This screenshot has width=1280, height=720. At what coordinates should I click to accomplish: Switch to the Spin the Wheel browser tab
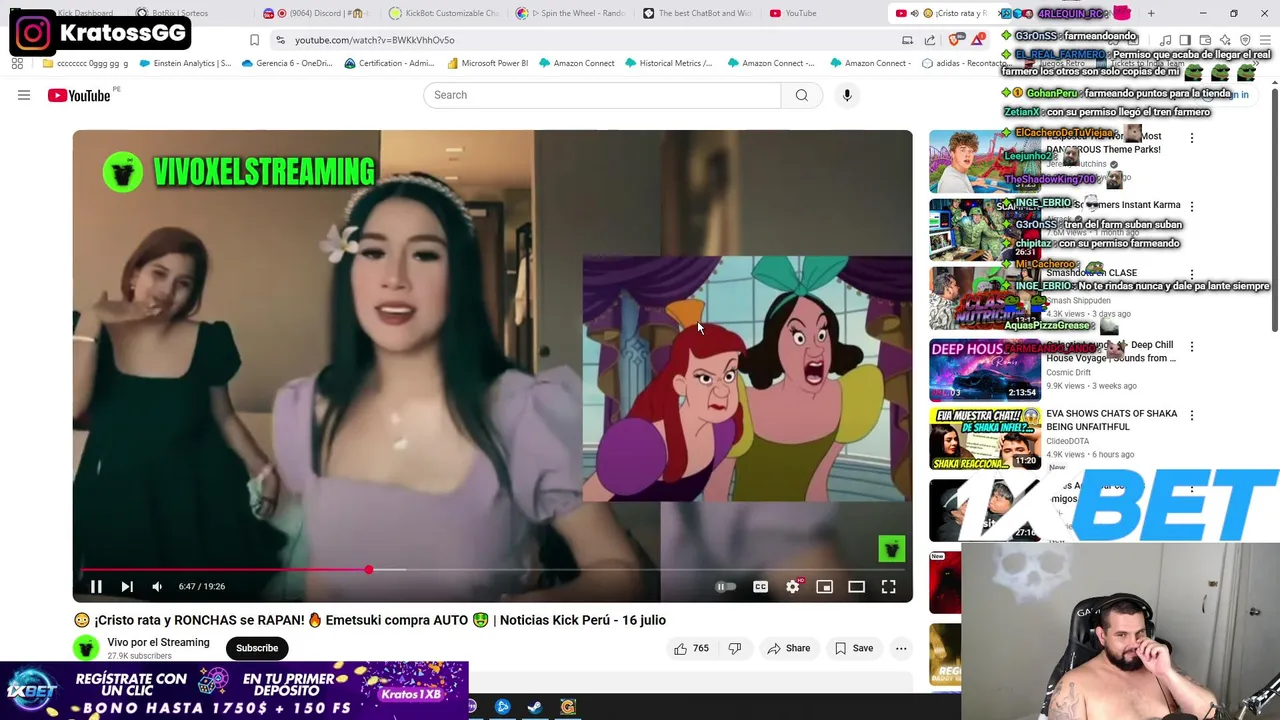(x=571, y=13)
